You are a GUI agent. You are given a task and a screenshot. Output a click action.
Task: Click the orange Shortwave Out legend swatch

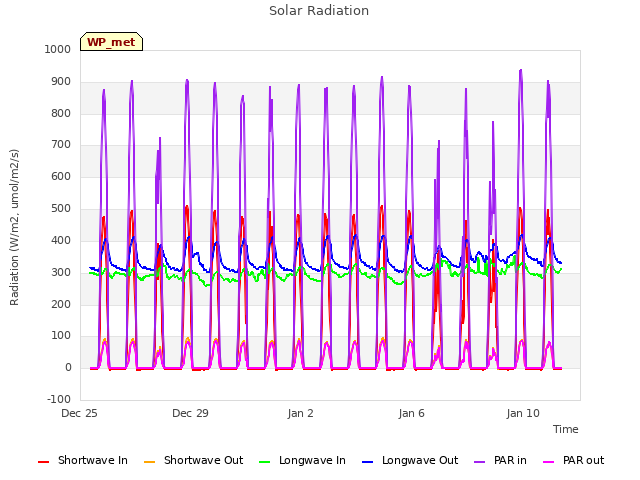[150, 462]
